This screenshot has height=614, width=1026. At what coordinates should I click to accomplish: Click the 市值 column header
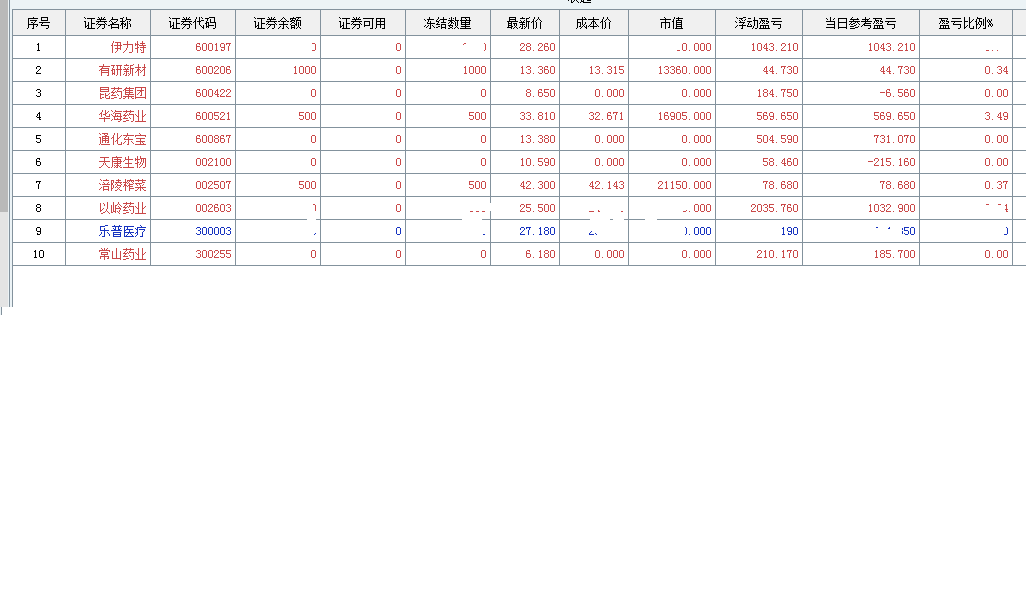pyautogui.click(x=672, y=24)
